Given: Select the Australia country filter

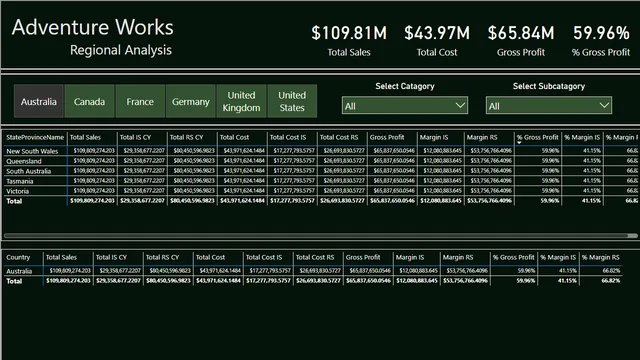Looking at the screenshot, I should [x=39, y=101].
